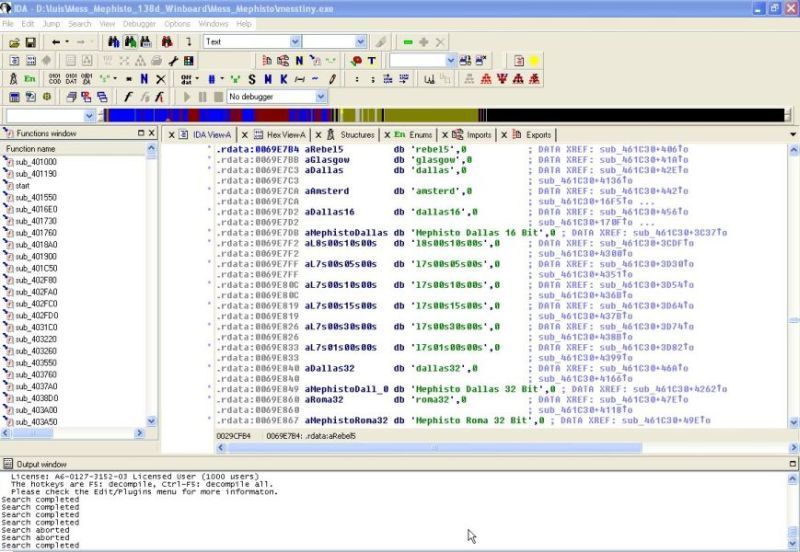Expand the hash number format dropdown arrow
Viewport: 800px width, 552px height.
point(222,79)
